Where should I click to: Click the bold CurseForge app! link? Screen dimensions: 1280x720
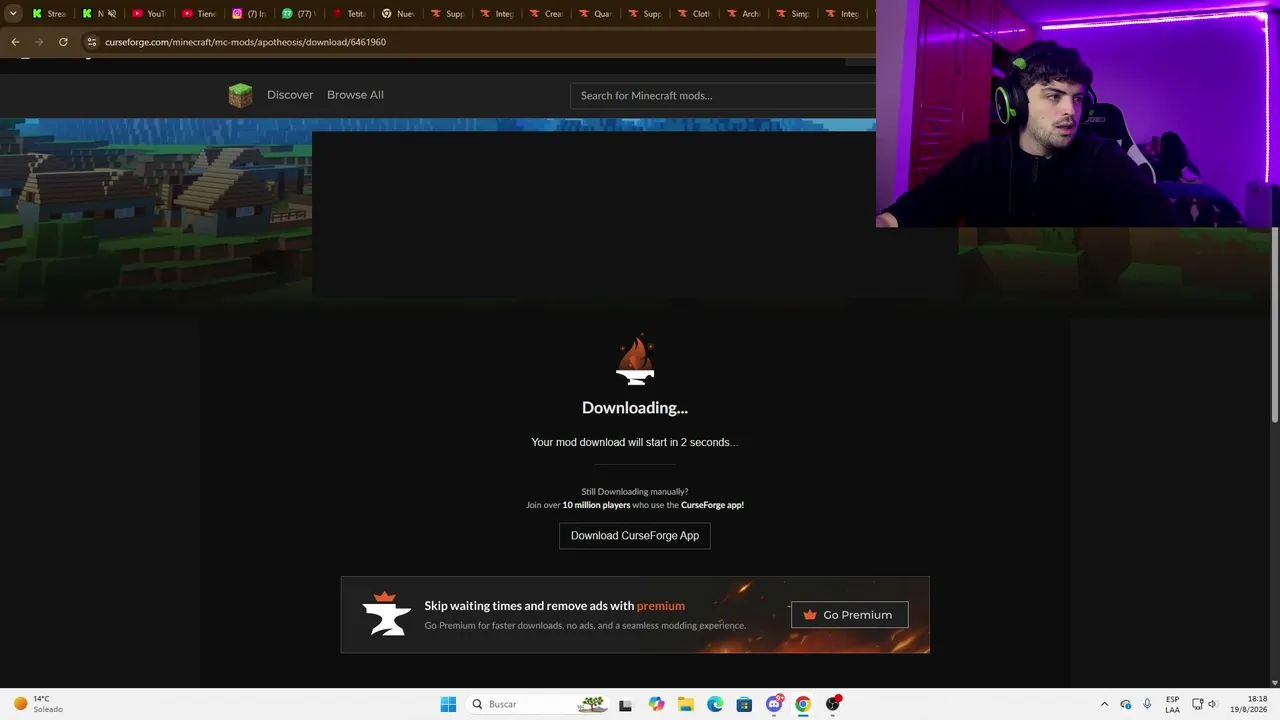click(x=712, y=505)
